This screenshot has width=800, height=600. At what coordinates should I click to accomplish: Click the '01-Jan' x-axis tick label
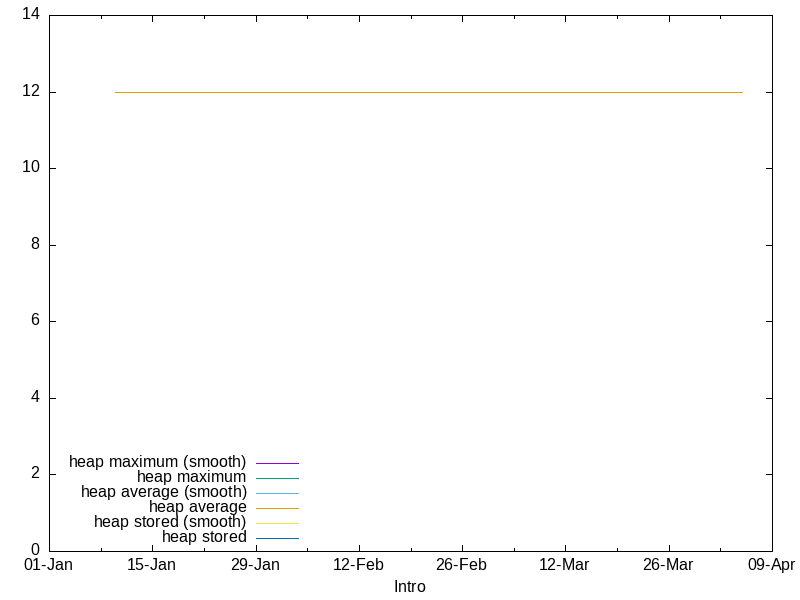coord(48,565)
